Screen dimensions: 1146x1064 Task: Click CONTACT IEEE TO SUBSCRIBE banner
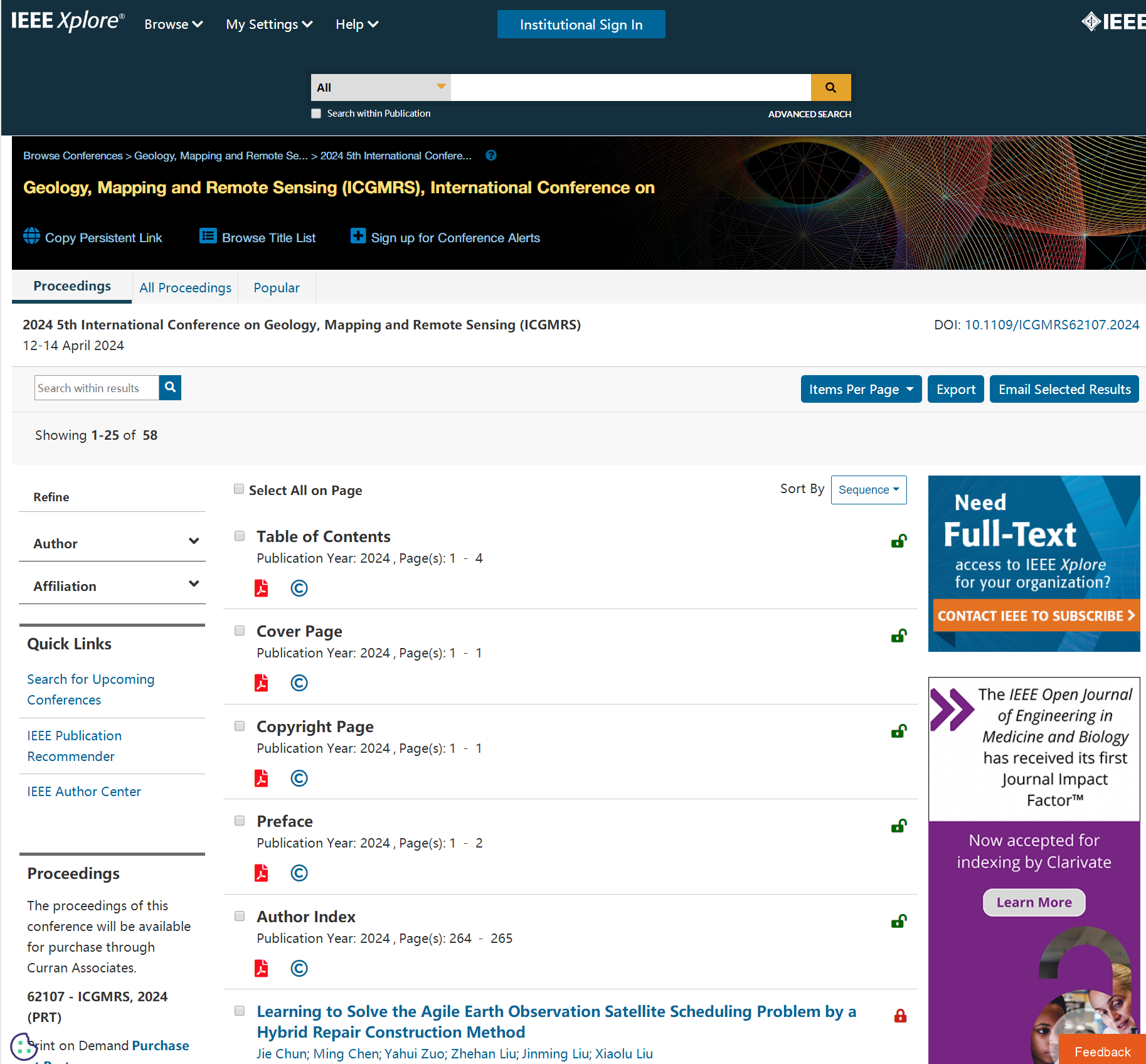pyautogui.click(x=1036, y=615)
